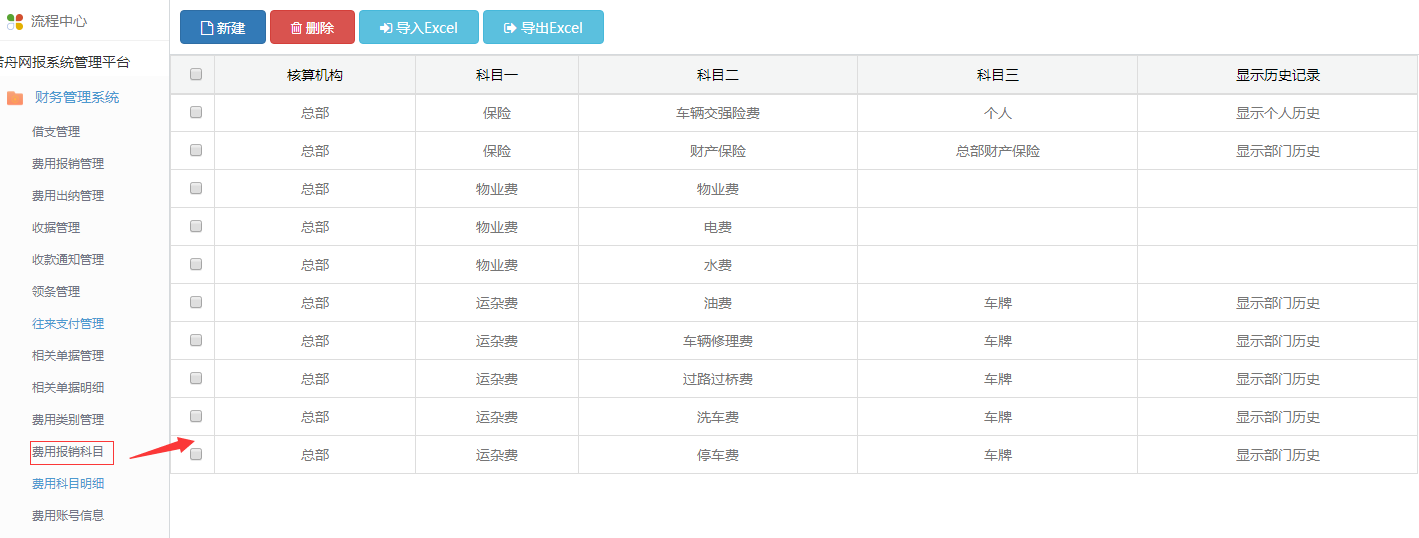Toggle the select-all checkbox in table header
Viewport: 1419px width, 538px height.
[x=196, y=74]
